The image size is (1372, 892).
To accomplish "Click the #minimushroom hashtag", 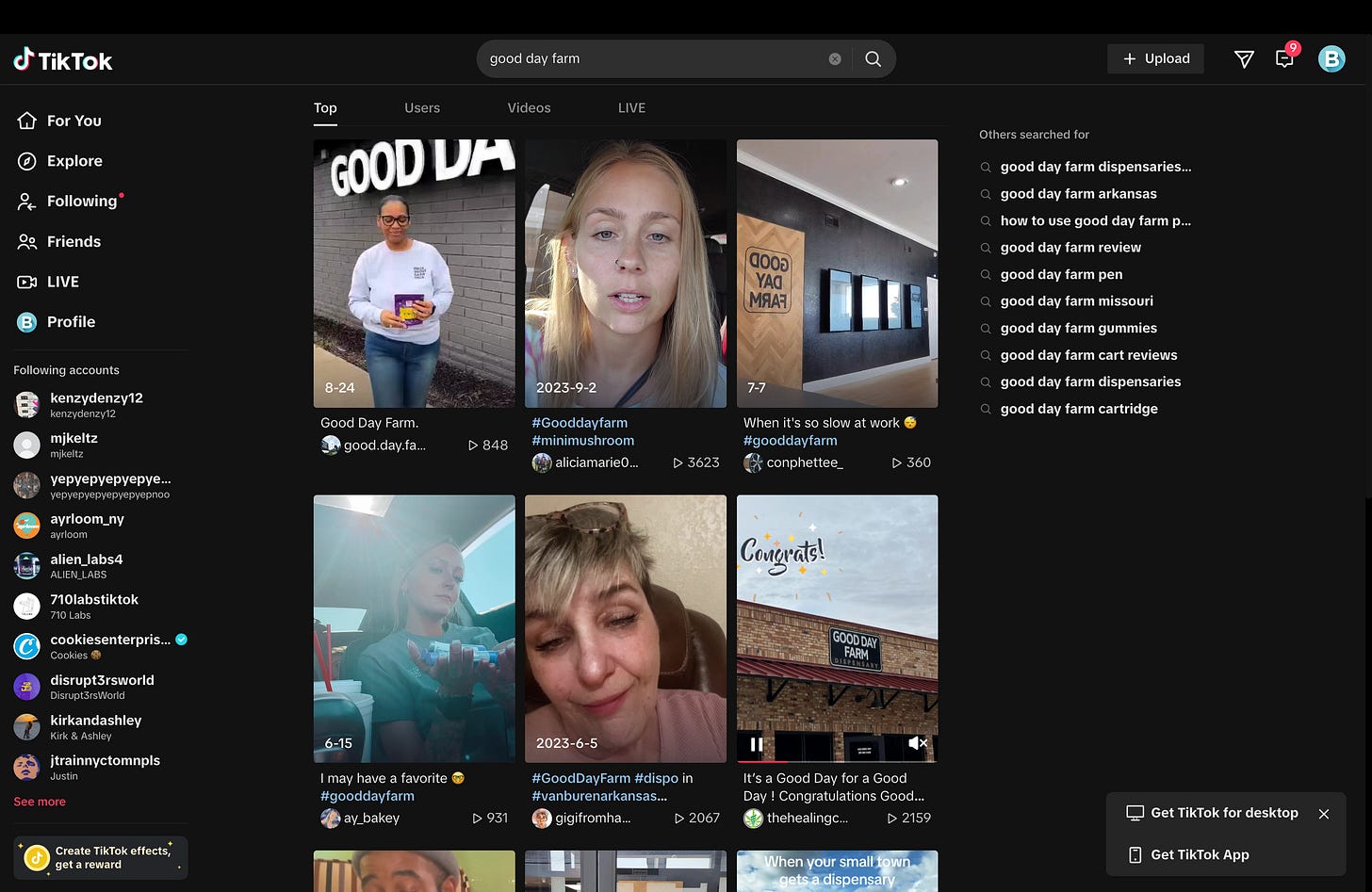I will click(x=583, y=440).
